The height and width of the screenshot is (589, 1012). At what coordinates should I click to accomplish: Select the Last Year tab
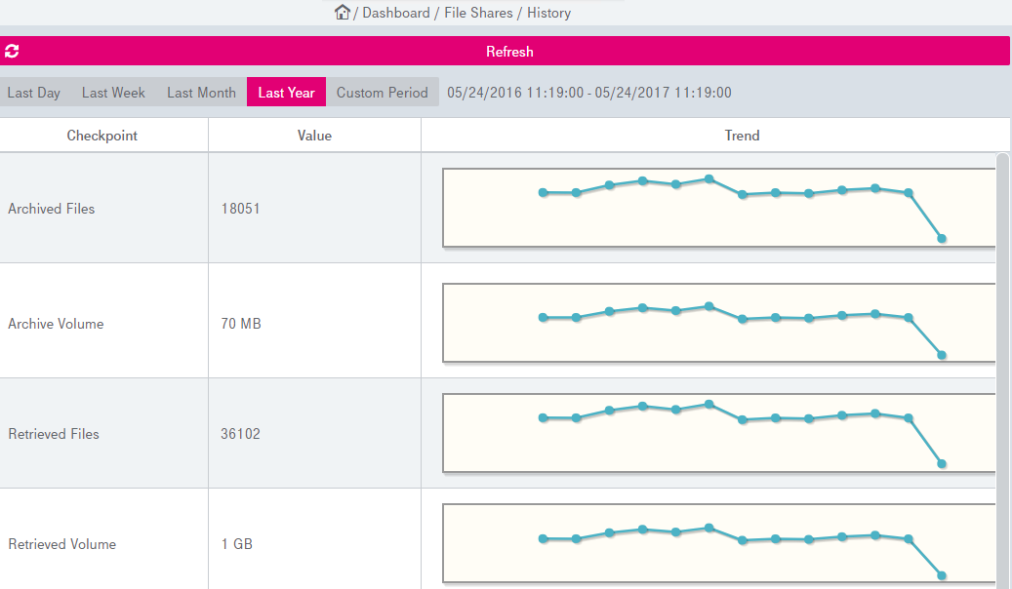pyautogui.click(x=286, y=93)
